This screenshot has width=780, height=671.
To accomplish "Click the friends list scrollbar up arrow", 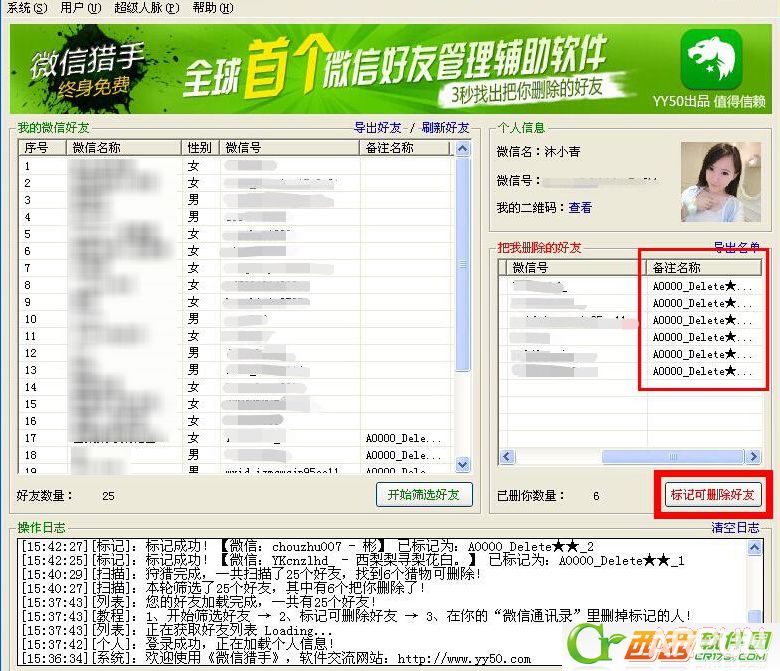I will coord(462,149).
